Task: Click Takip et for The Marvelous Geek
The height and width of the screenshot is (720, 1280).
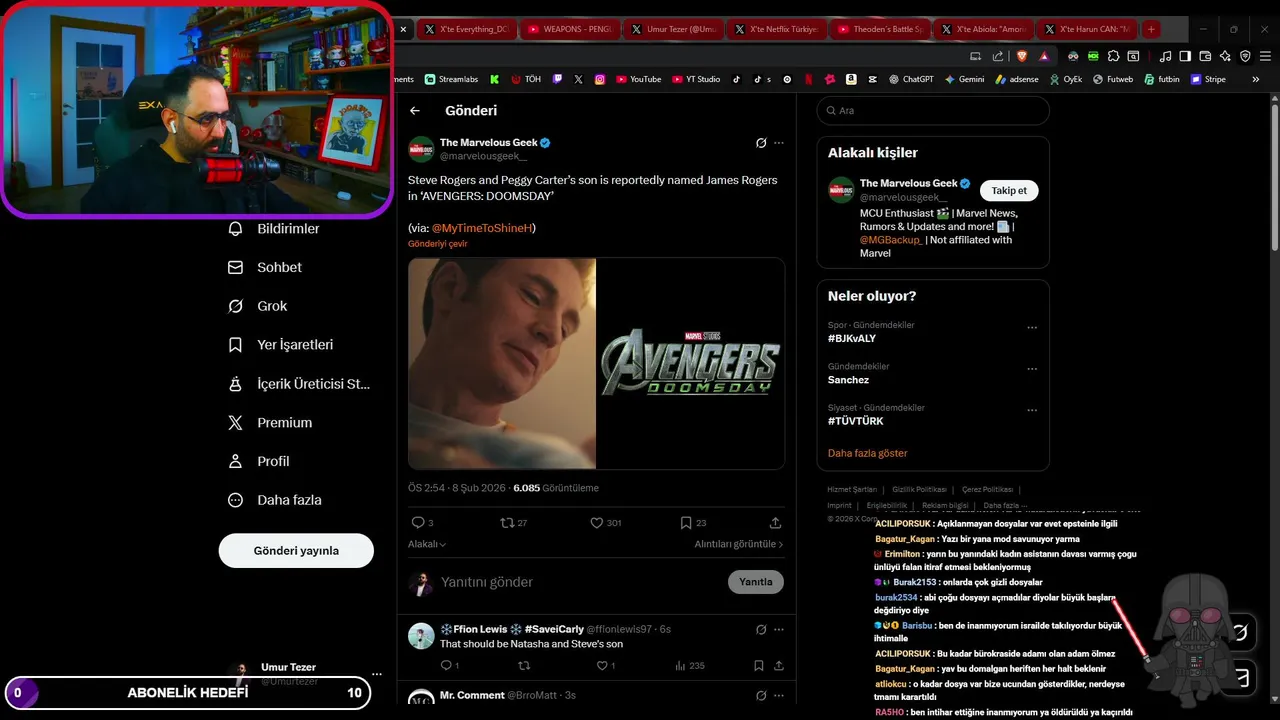Action: tap(1009, 190)
